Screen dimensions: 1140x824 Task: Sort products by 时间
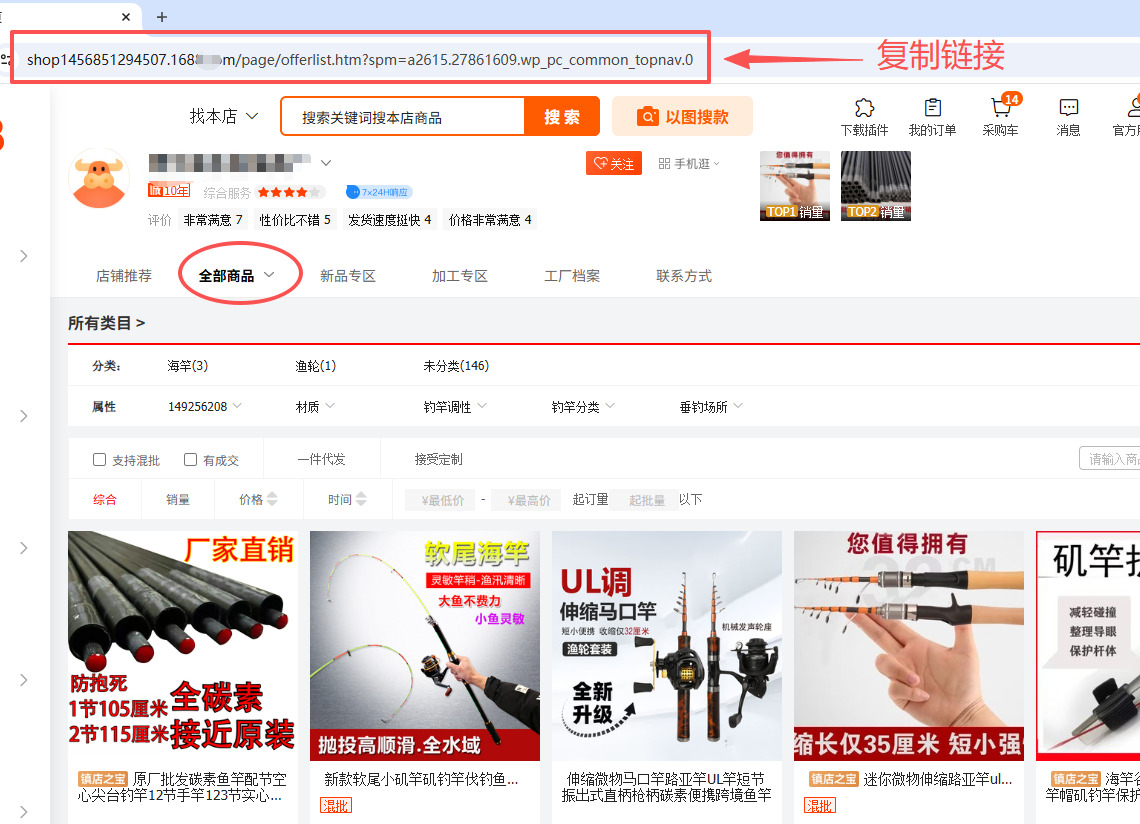(x=347, y=500)
